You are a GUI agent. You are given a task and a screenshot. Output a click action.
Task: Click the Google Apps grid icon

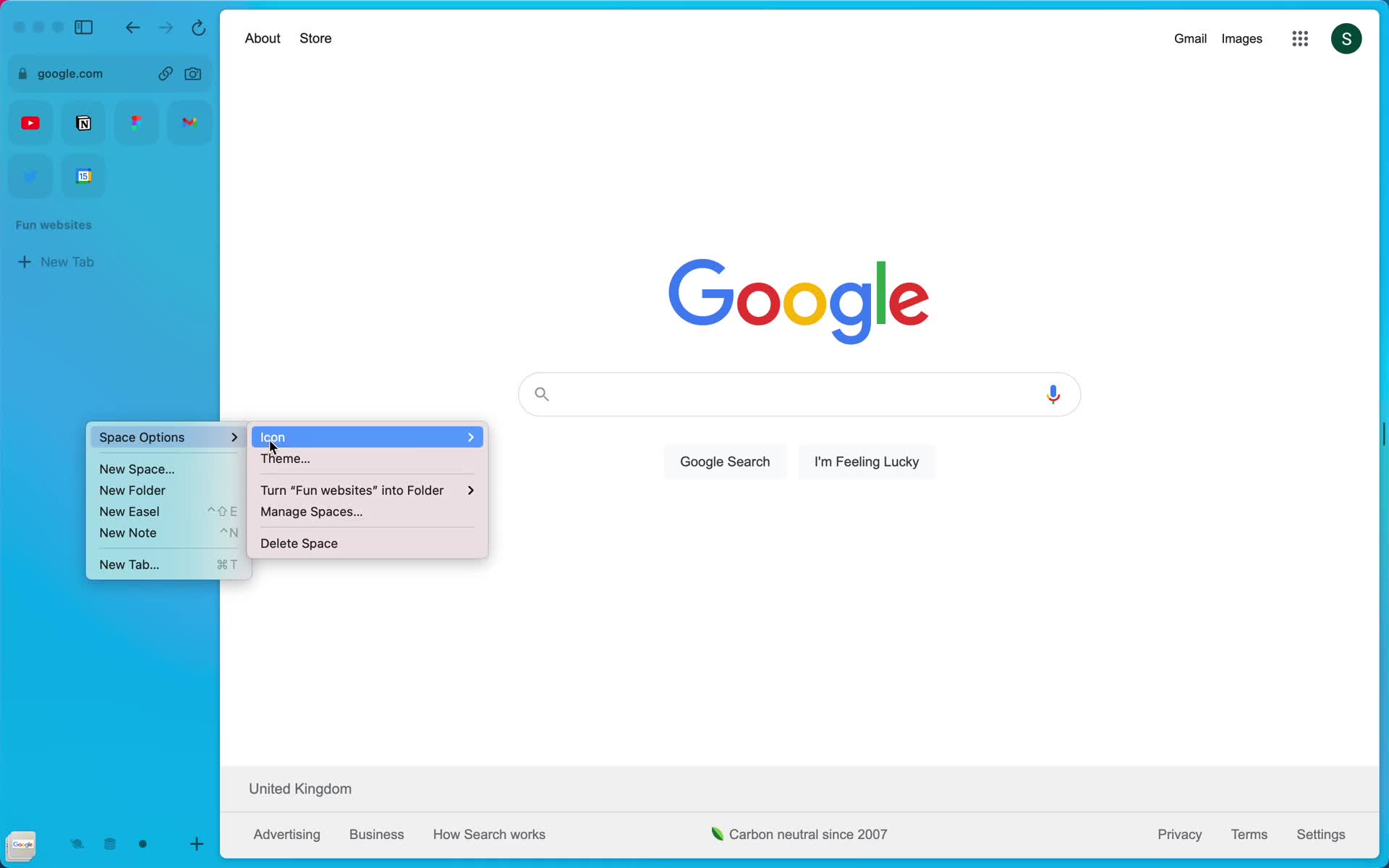click(x=1300, y=38)
